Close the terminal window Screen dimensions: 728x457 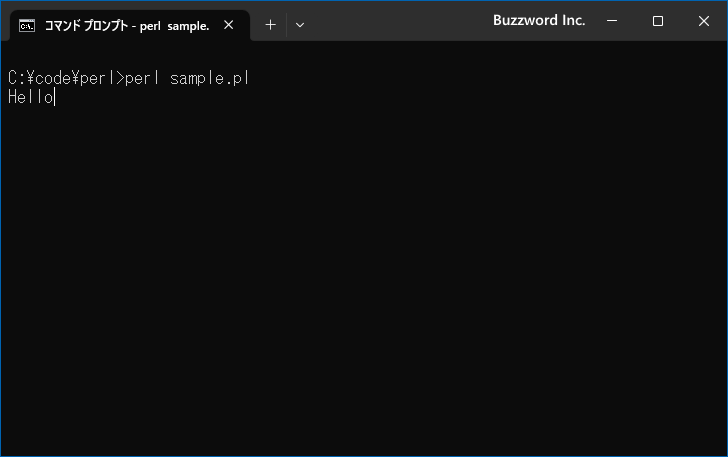(x=704, y=20)
